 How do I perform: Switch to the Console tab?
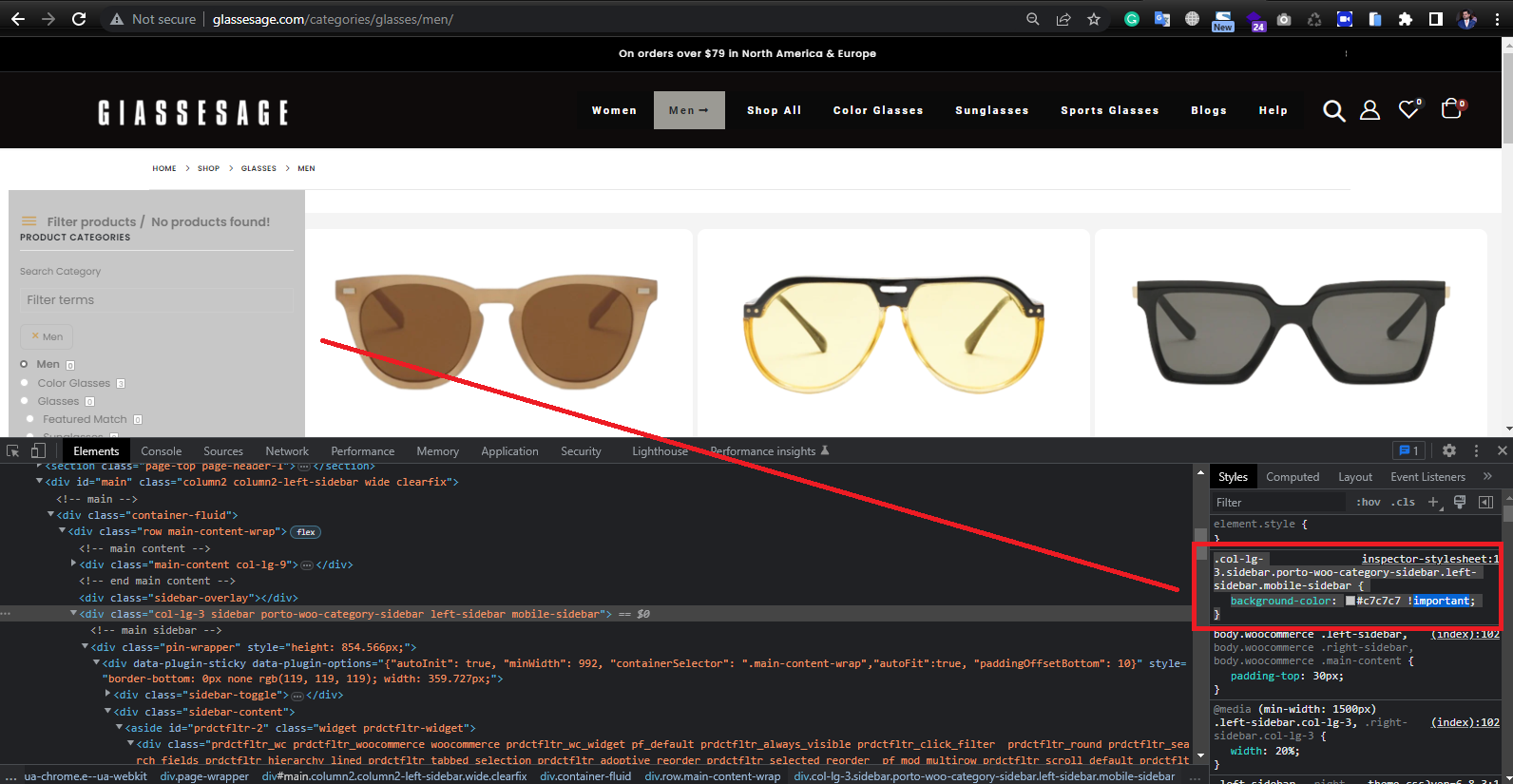162,451
